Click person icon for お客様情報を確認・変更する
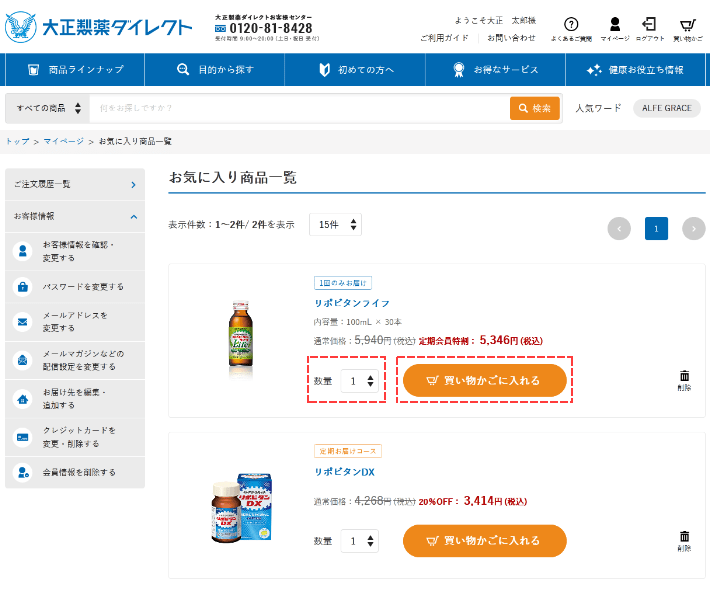The image size is (710, 601). click(22, 251)
